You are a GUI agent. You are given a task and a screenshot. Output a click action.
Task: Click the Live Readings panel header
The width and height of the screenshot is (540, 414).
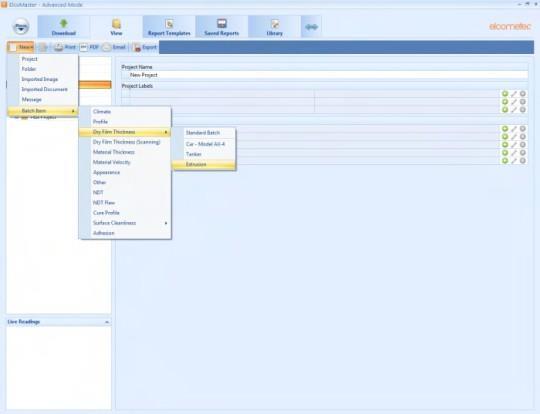59,322
